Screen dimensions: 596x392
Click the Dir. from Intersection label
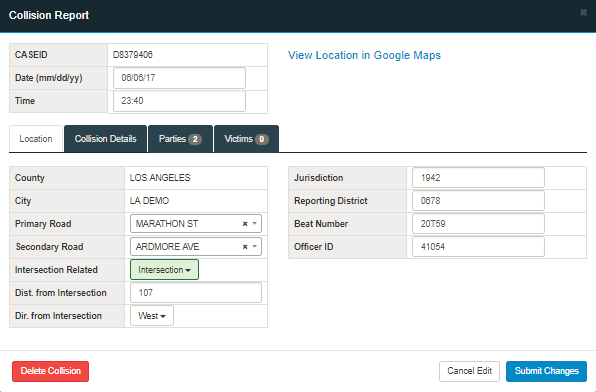[58, 316]
